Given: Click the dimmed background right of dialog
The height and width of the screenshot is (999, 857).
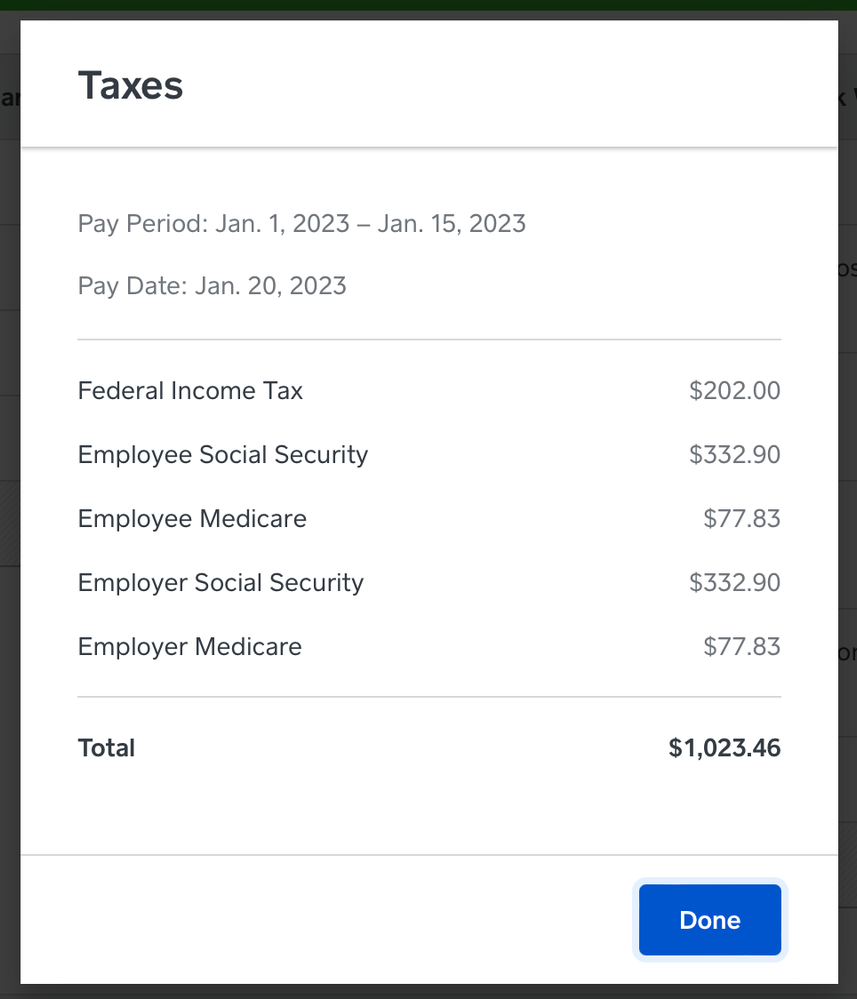Looking at the screenshot, I should [x=847, y=500].
